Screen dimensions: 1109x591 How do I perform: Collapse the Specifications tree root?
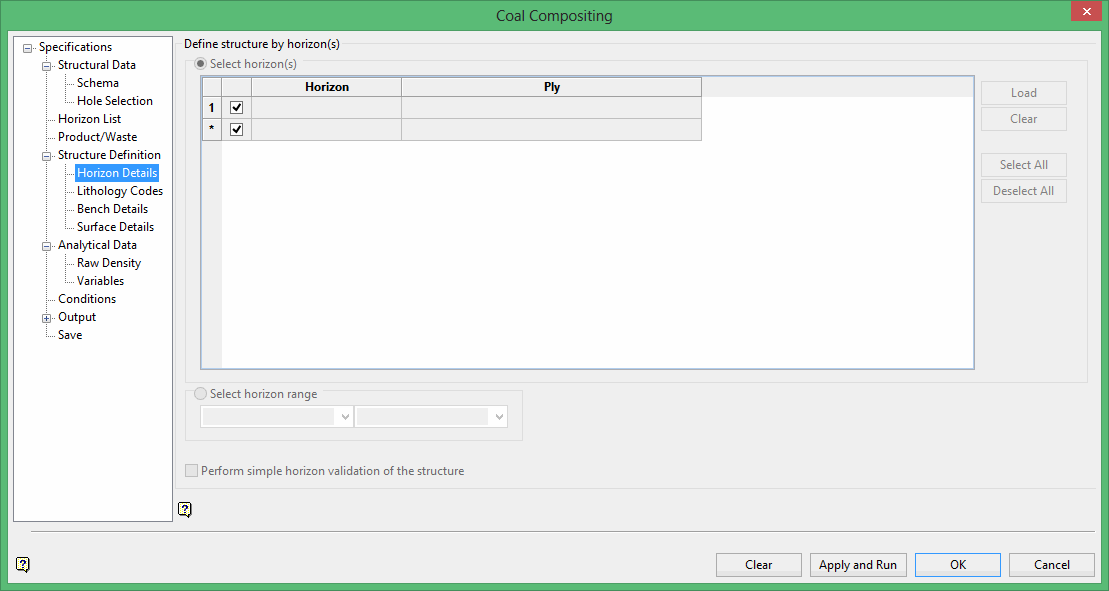28,48
